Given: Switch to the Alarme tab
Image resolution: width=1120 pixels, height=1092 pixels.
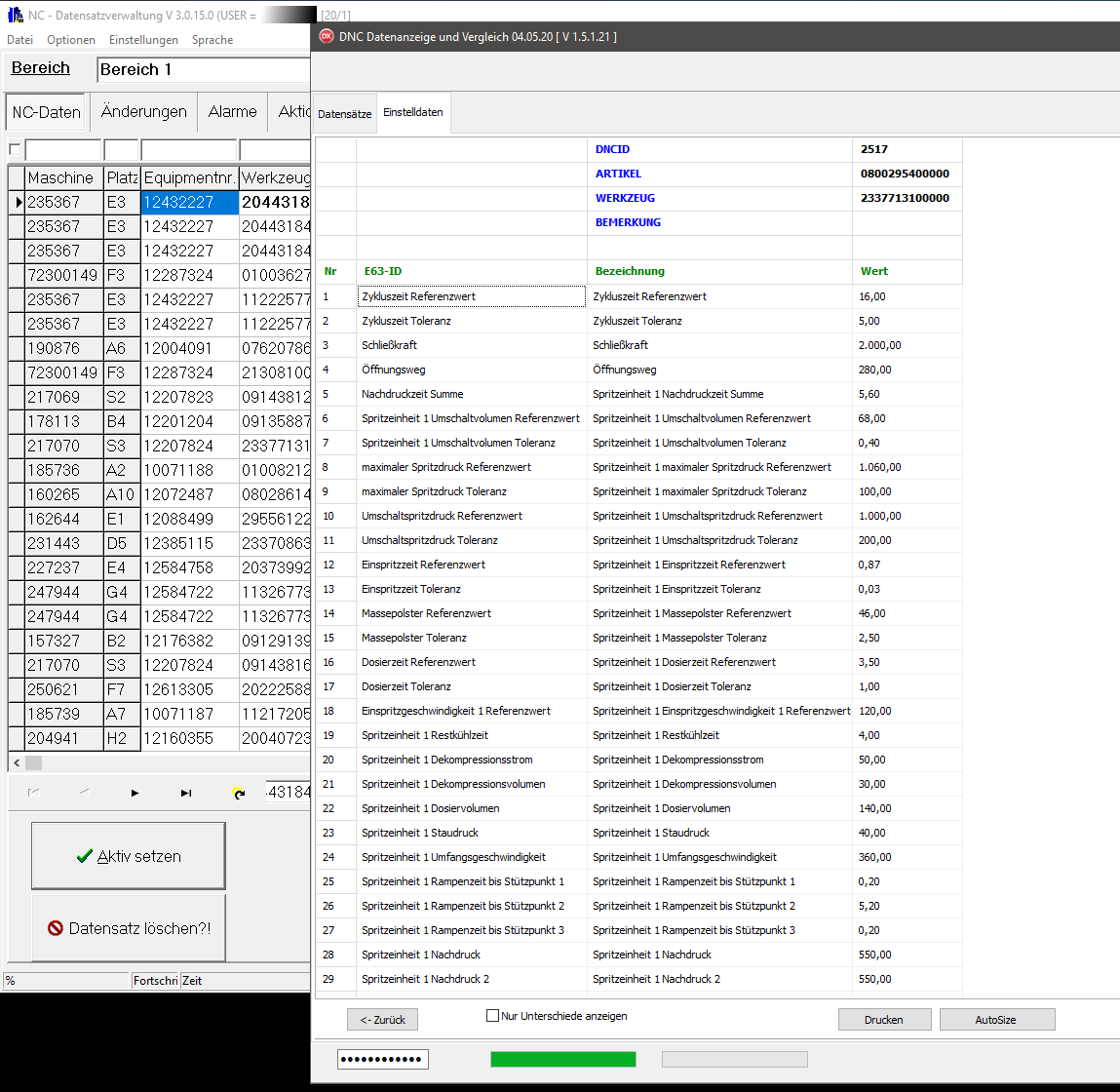Looking at the screenshot, I should pyautogui.click(x=232, y=112).
